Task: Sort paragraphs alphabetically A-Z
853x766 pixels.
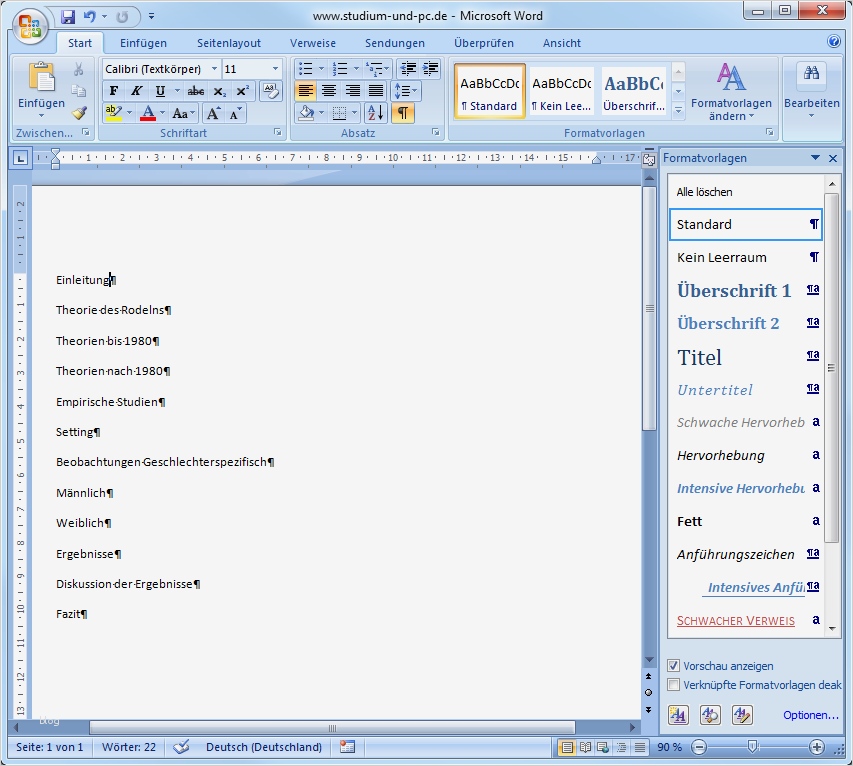Action: pyautogui.click(x=375, y=113)
